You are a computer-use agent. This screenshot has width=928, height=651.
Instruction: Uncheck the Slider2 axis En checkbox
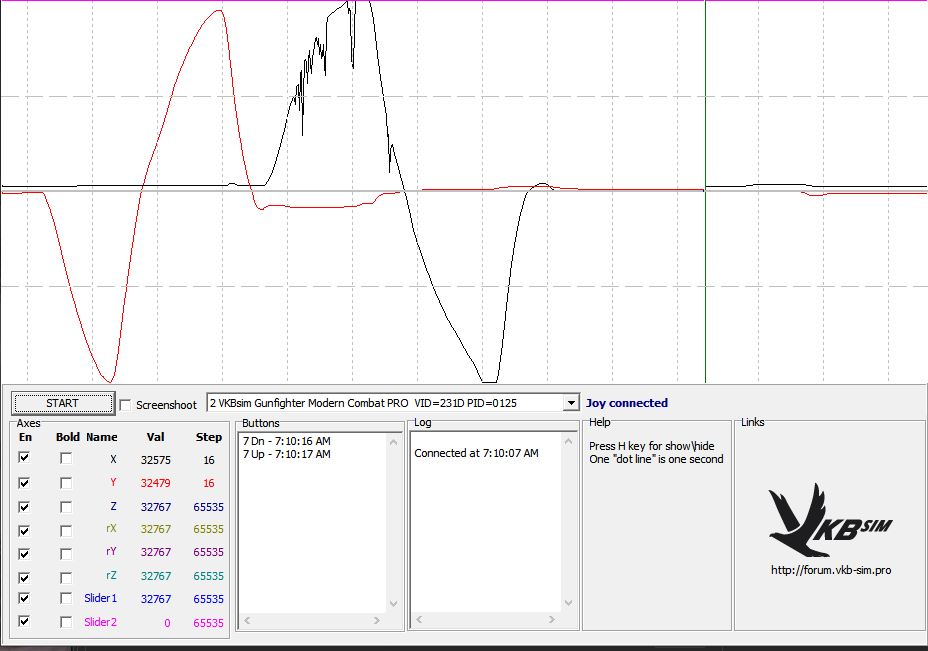24,622
